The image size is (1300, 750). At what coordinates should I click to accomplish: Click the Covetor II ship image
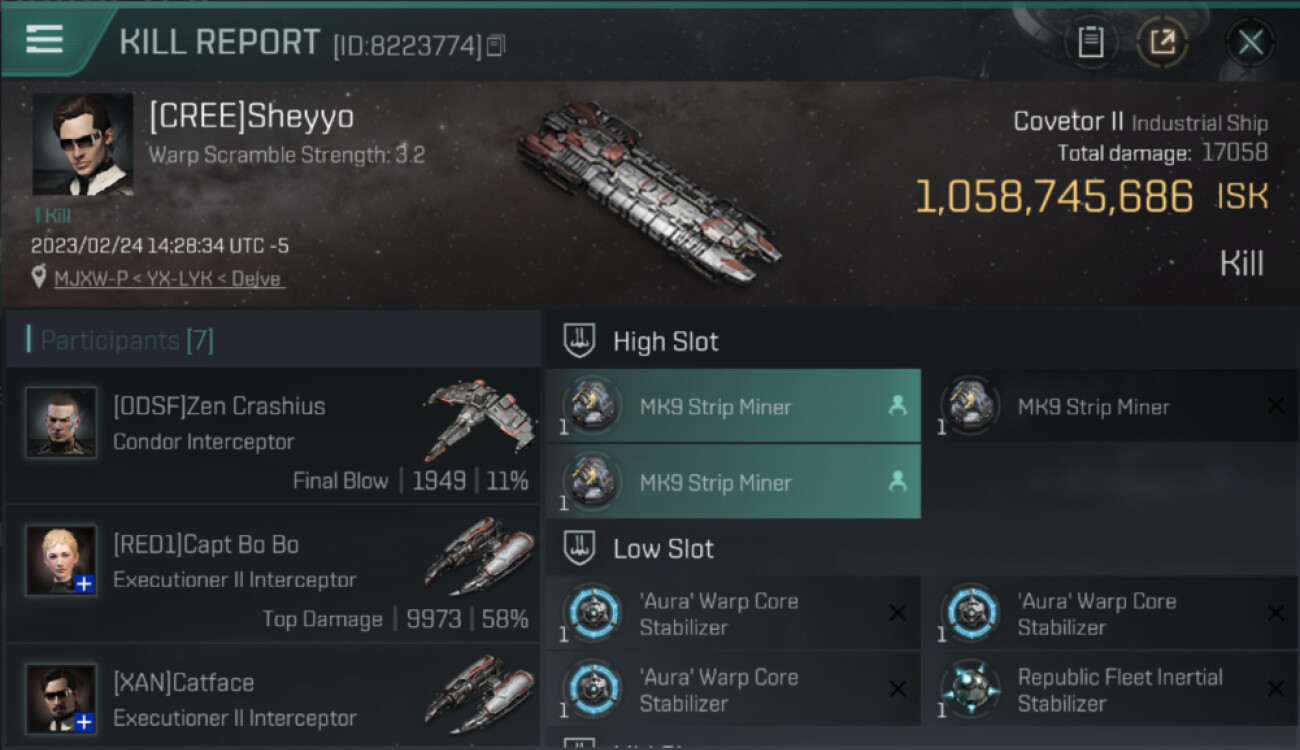[x=650, y=190]
